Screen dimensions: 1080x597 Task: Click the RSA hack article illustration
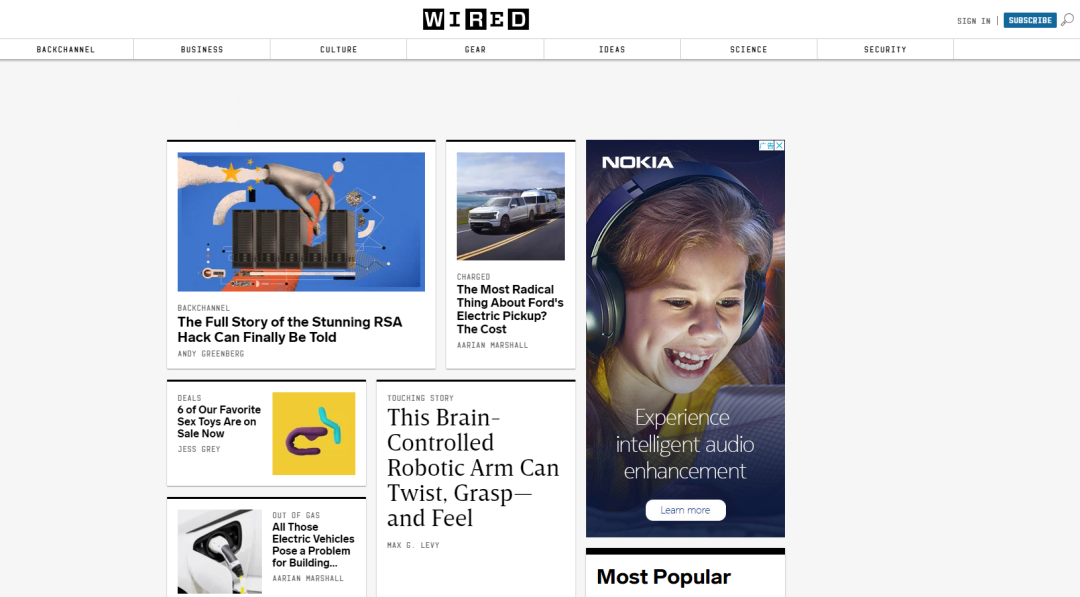coord(301,222)
